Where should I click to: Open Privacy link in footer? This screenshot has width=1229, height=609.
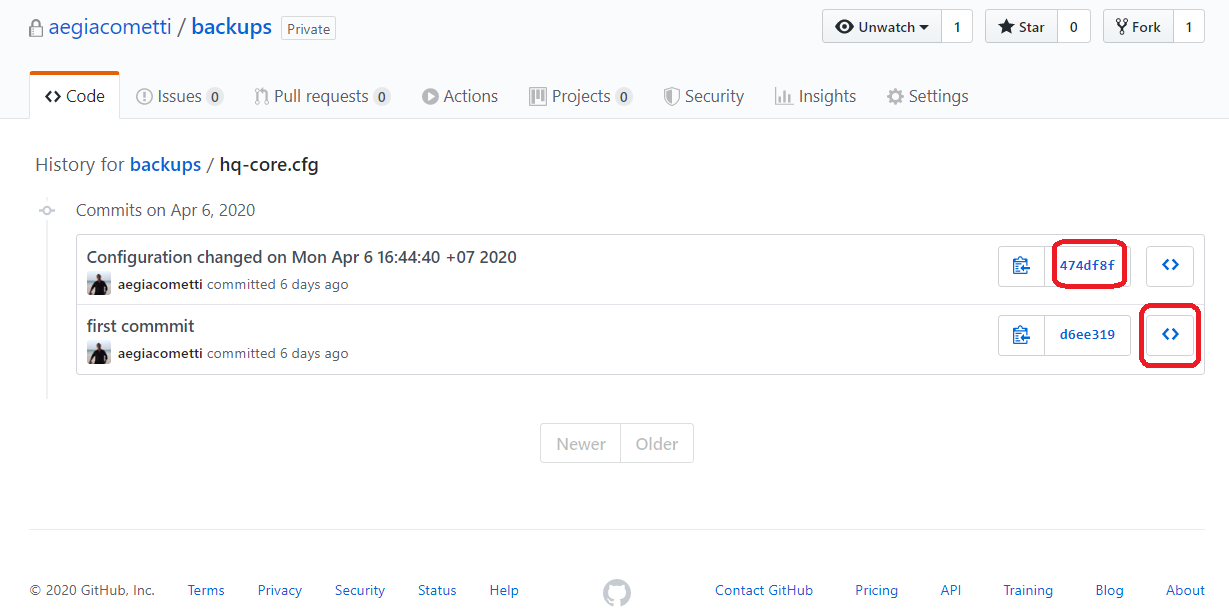point(280,590)
